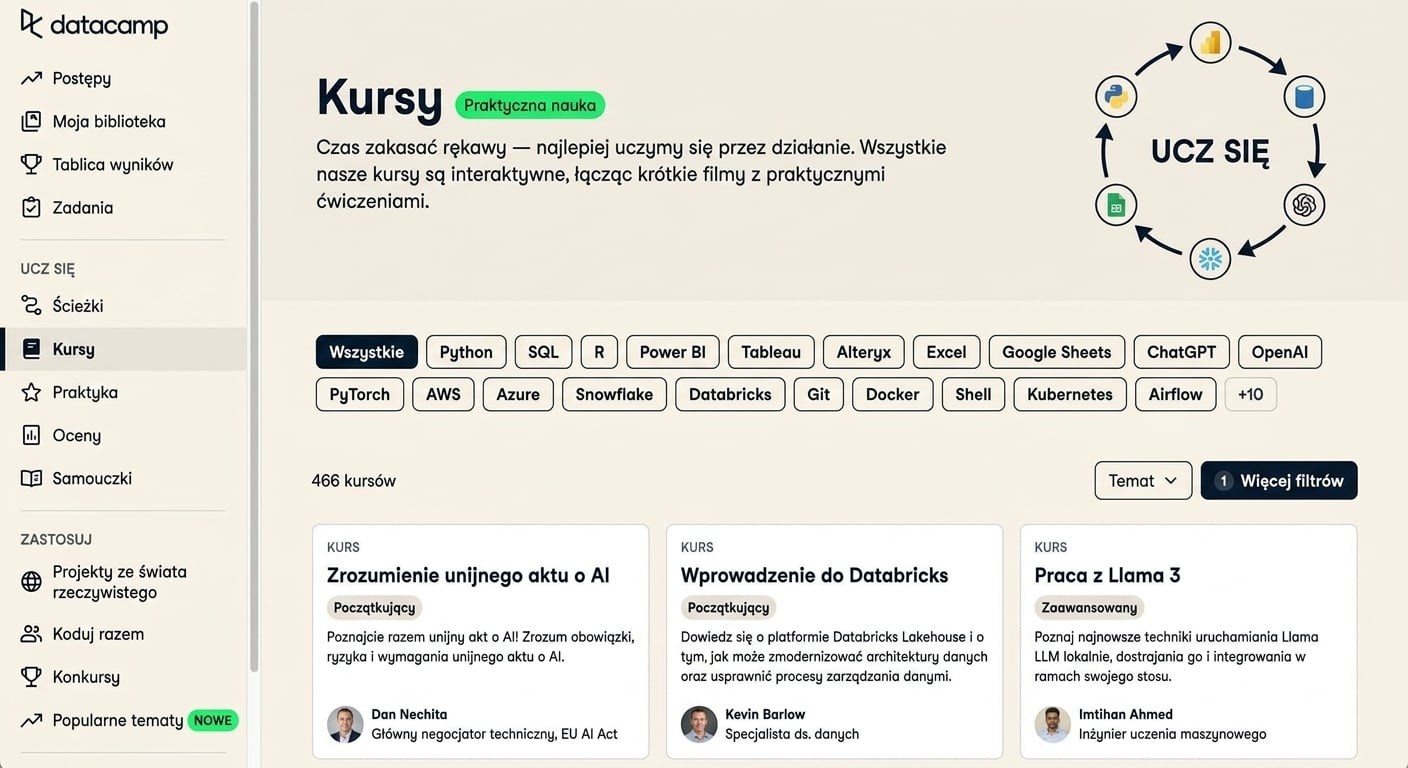Screen dimensions: 1408x768
Task: Click the Kursy book icon in sidebar
Action: tap(31, 349)
